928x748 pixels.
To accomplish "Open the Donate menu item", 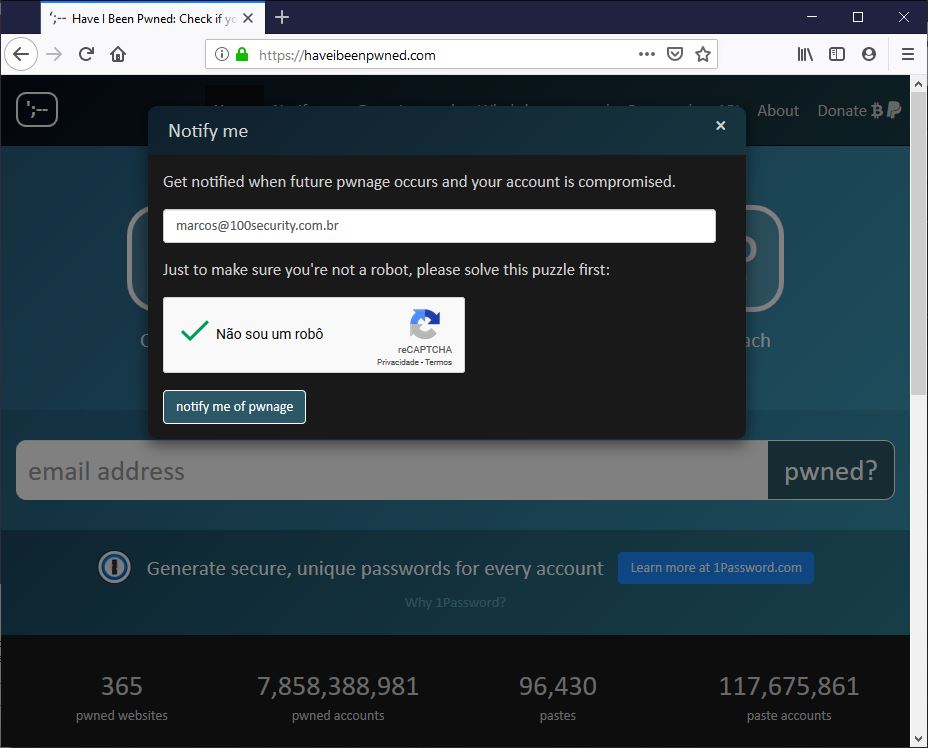I will [859, 111].
